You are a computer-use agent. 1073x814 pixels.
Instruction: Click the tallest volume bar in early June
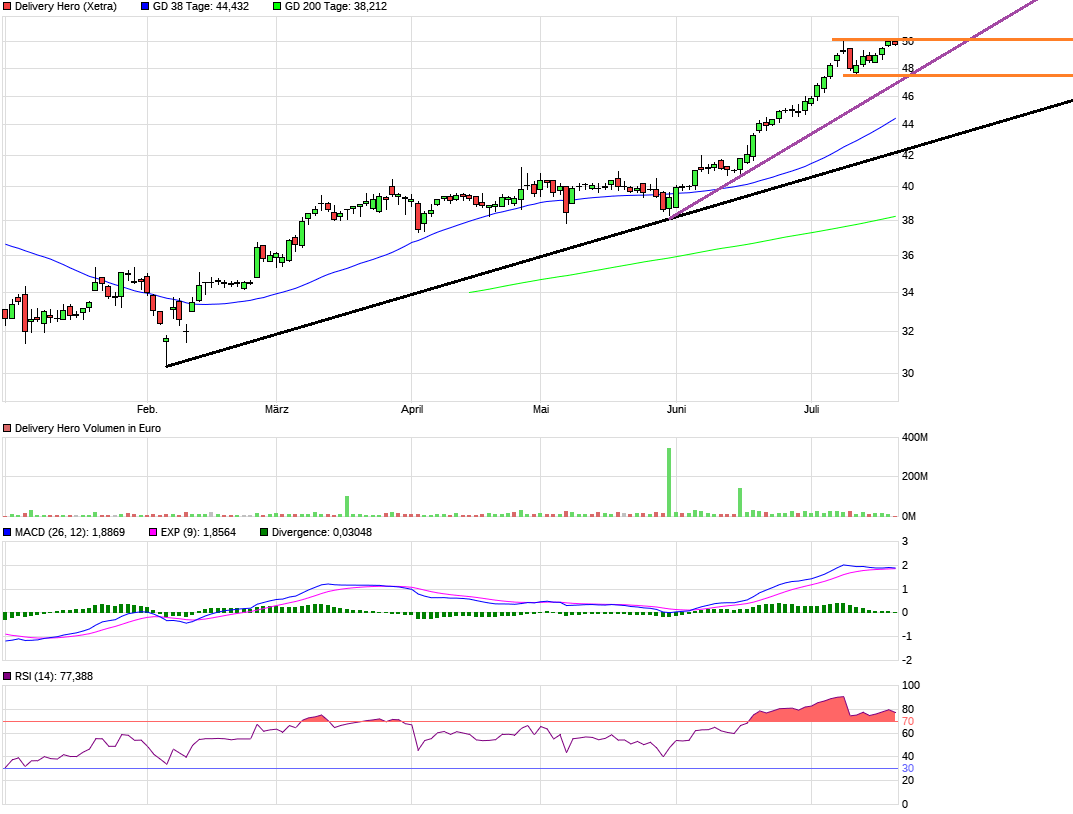(669, 482)
